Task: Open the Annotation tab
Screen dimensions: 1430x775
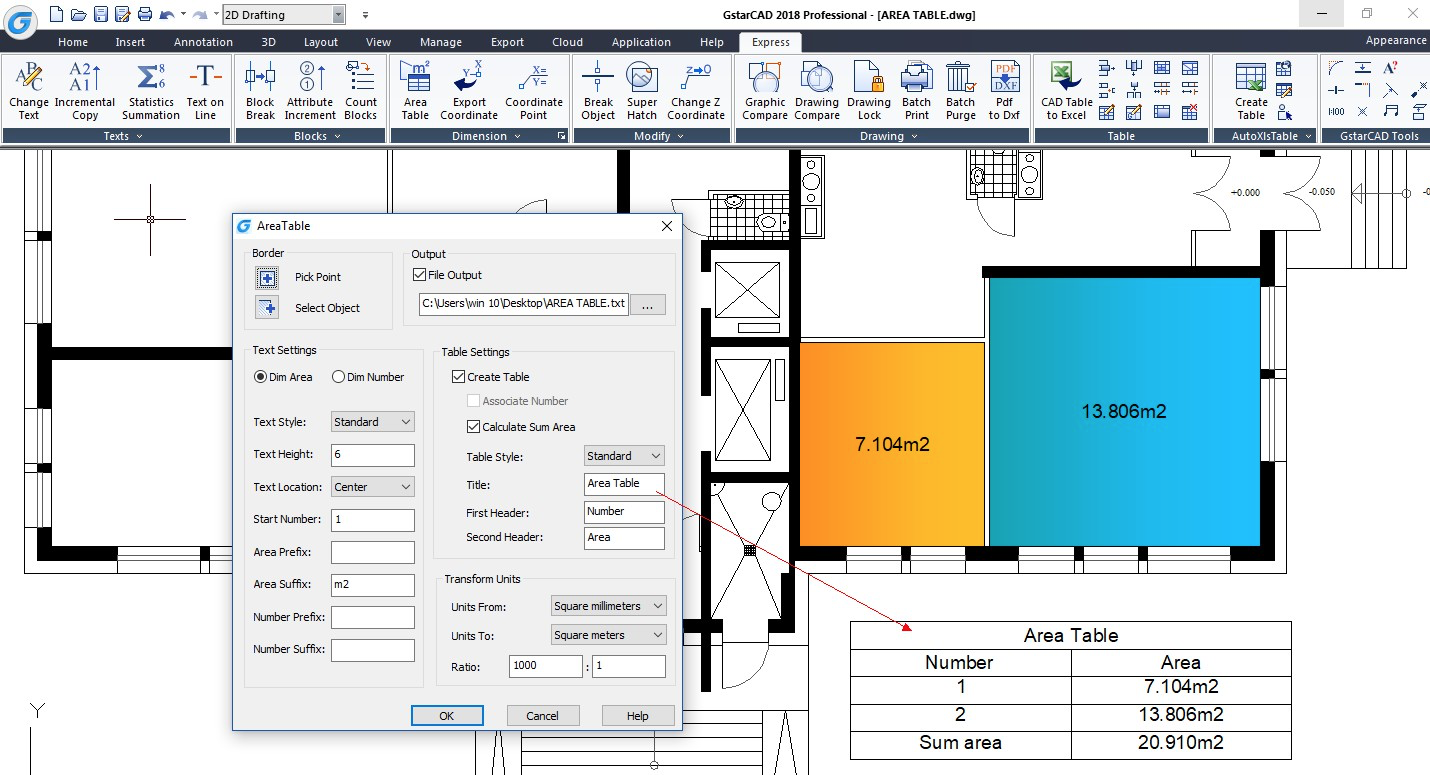Action: tap(203, 42)
